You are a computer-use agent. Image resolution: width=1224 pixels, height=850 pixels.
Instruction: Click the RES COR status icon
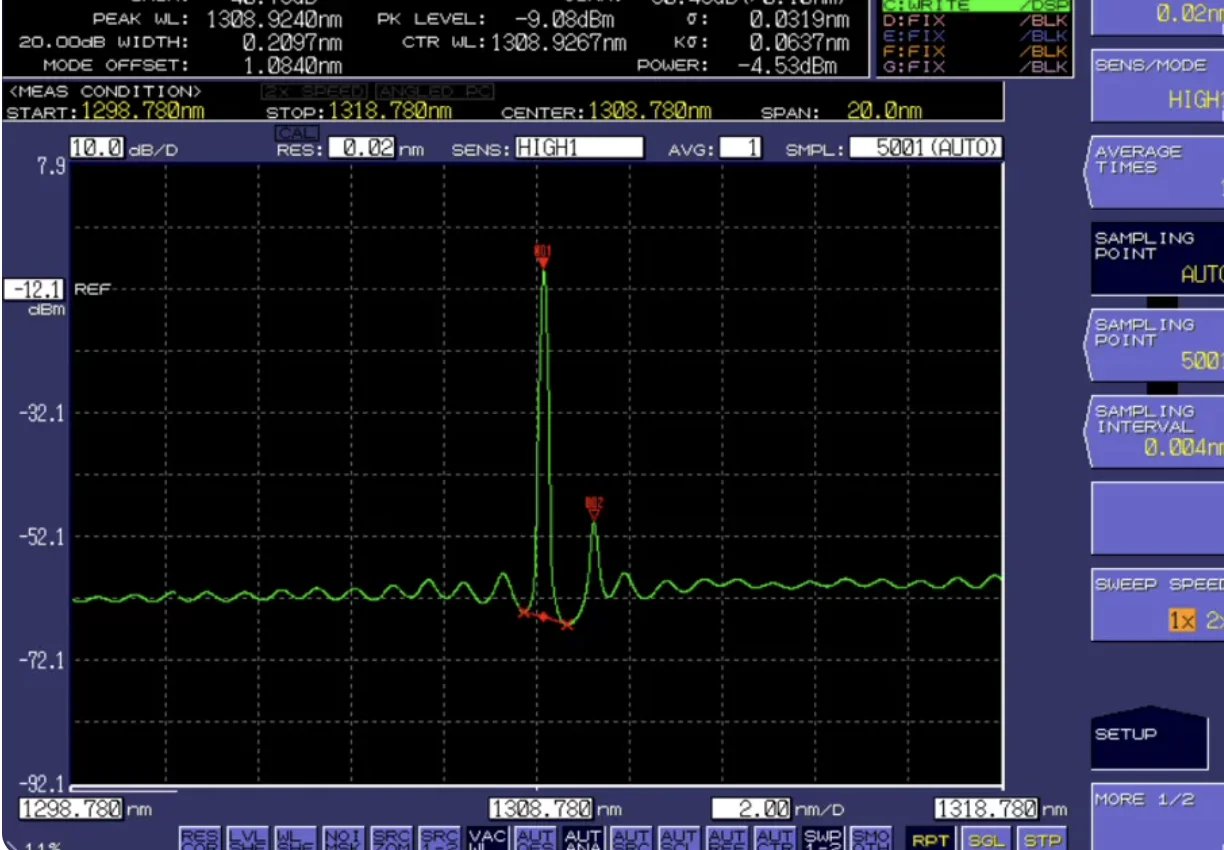(x=199, y=838)
